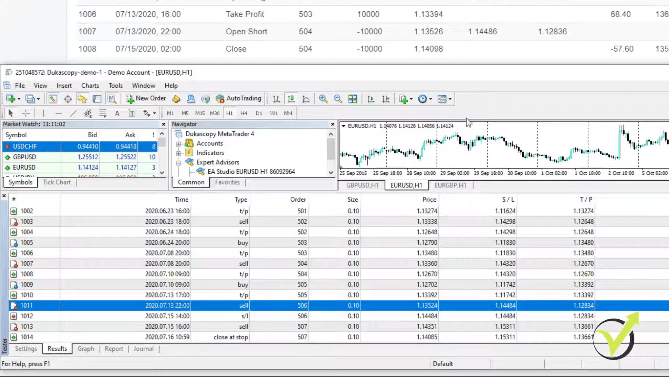Switch to the tester Graph tab
Image resolution: width=669 pixels, height=377 pixels.
point(86,348)
